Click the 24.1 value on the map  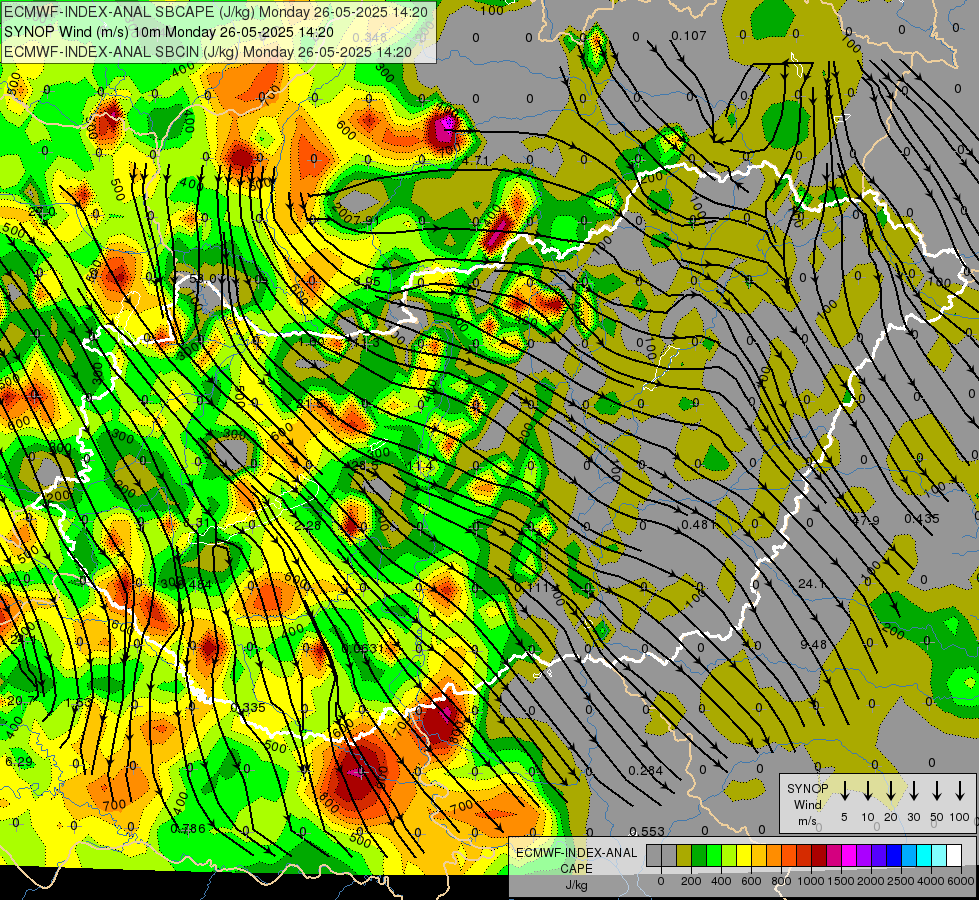tap(812, 584)
